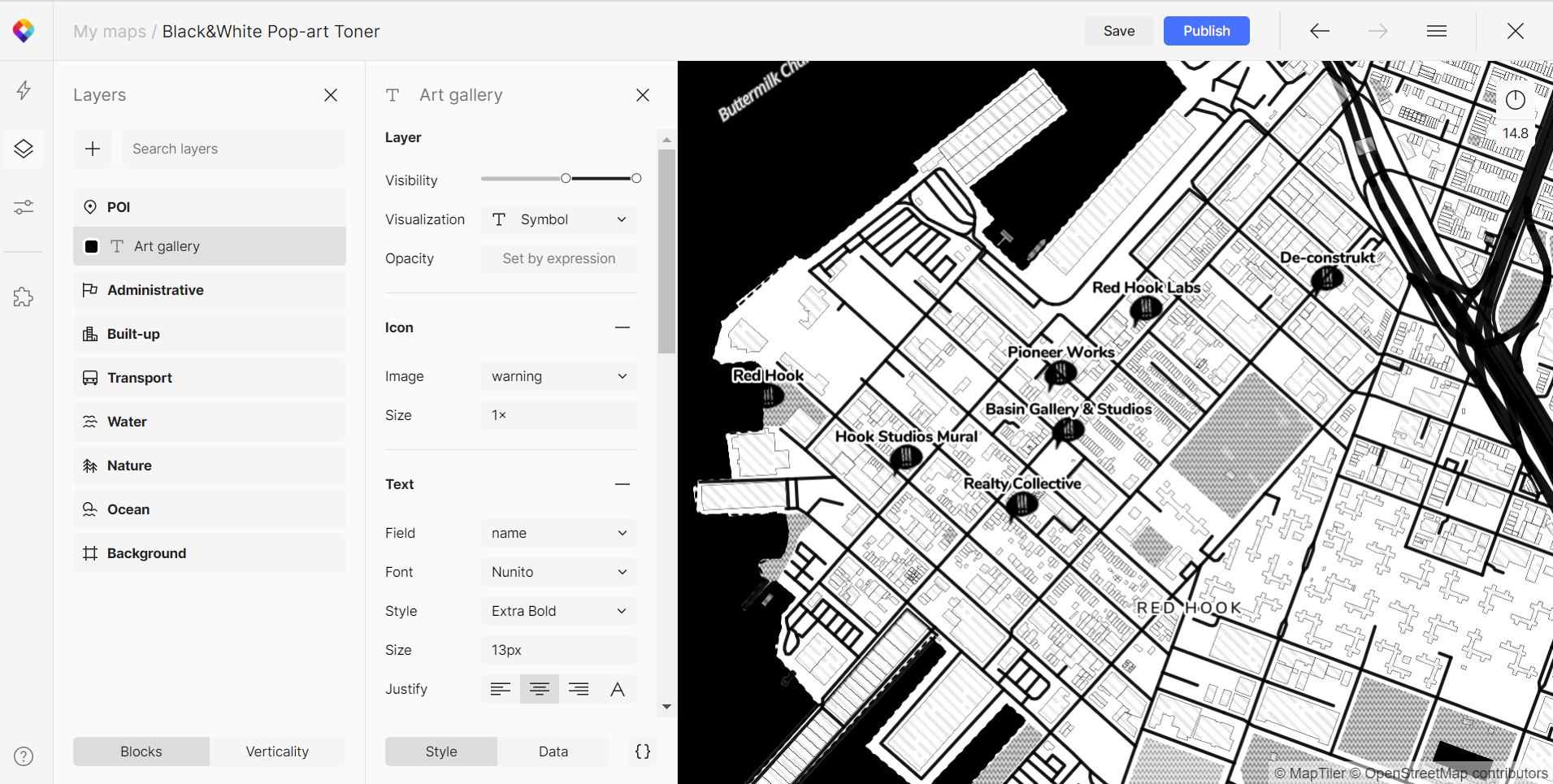Open the JSON code braces editor
1553x784 pixels.
point(642,752)
